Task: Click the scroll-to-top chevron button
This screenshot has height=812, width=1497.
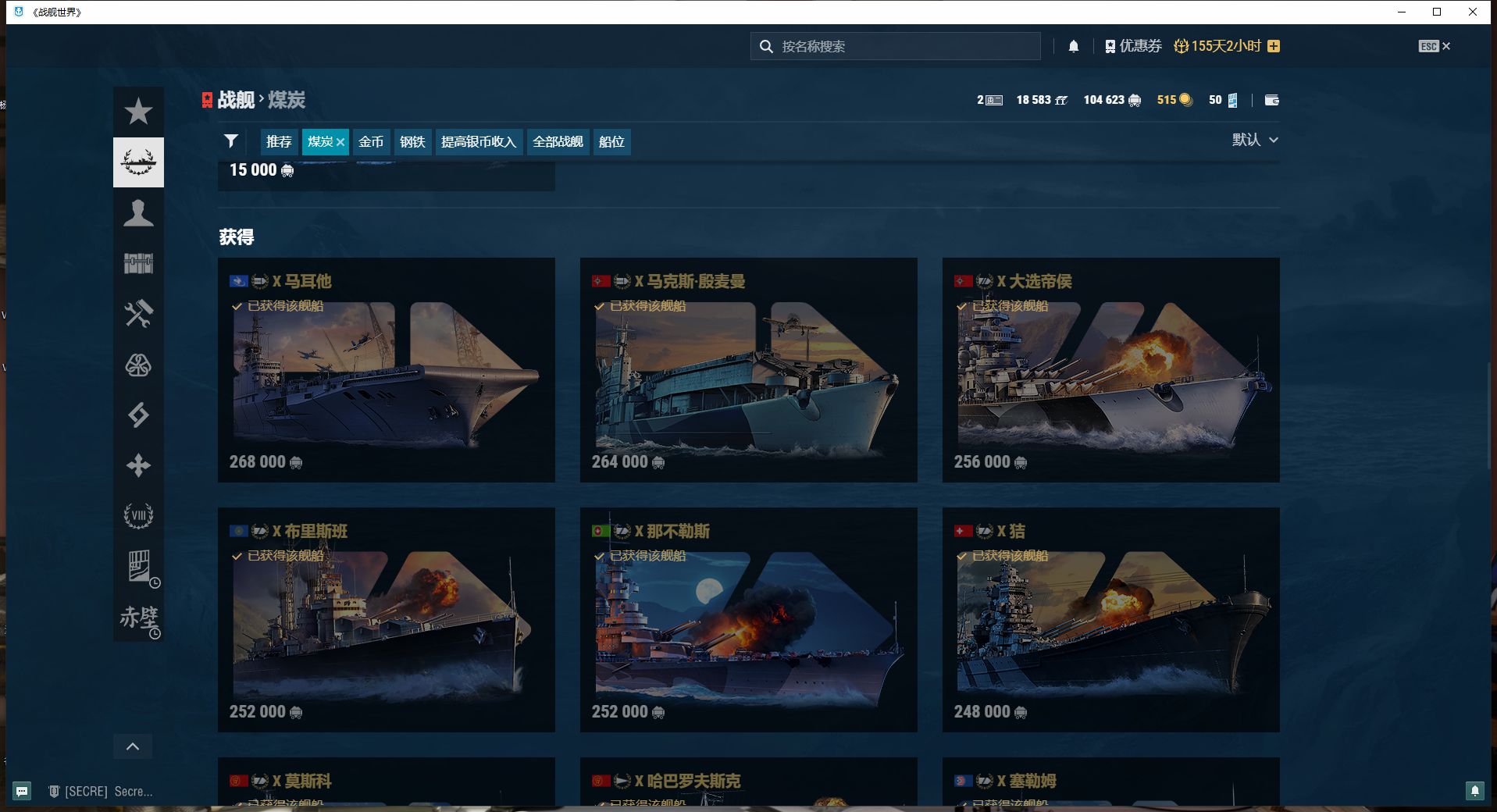Action: tap(133, 746)
